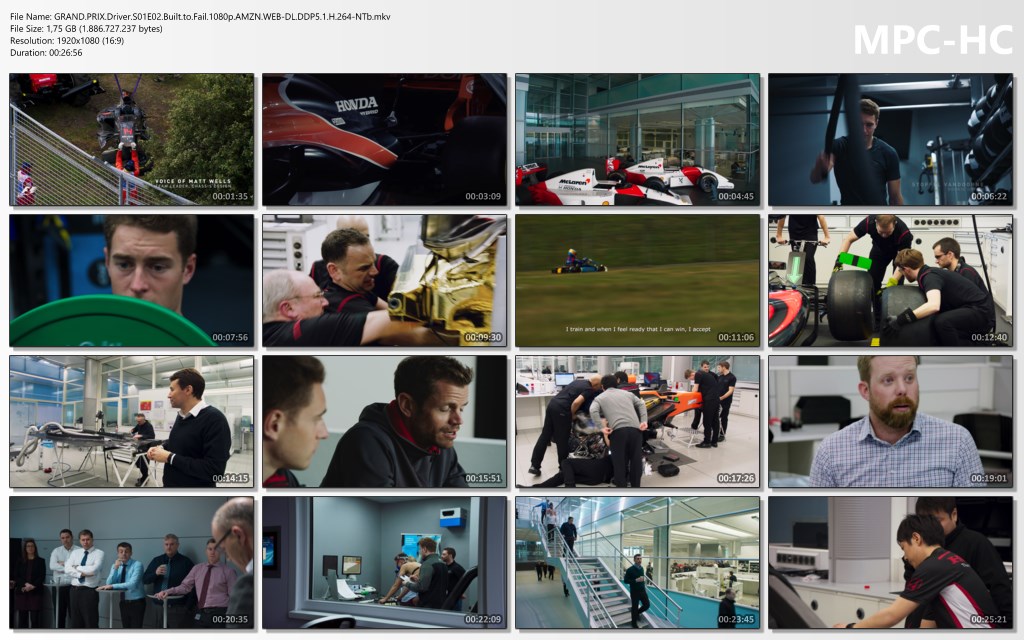Open the staircase atrium thumbnail at 00:23:45
Viewport: 1024px width, 640px height.
(x=637, y=562)
